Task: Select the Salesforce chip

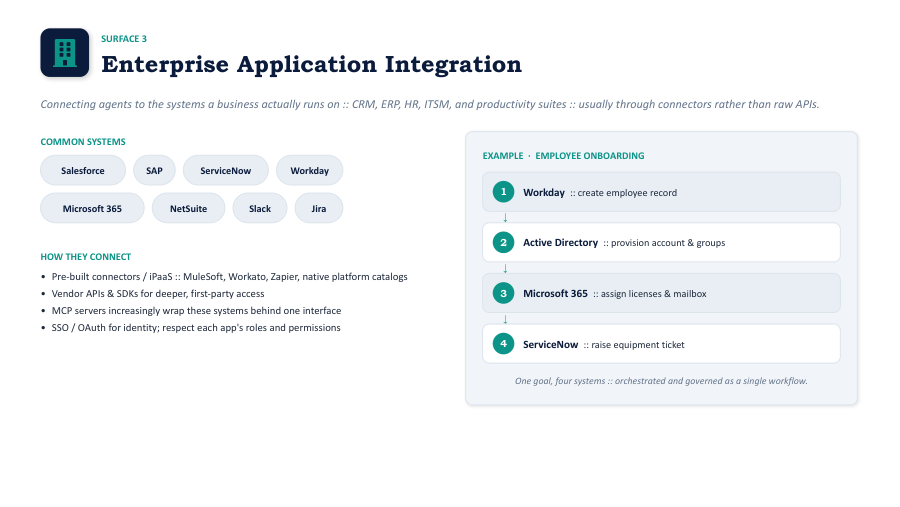Action: 83,171
